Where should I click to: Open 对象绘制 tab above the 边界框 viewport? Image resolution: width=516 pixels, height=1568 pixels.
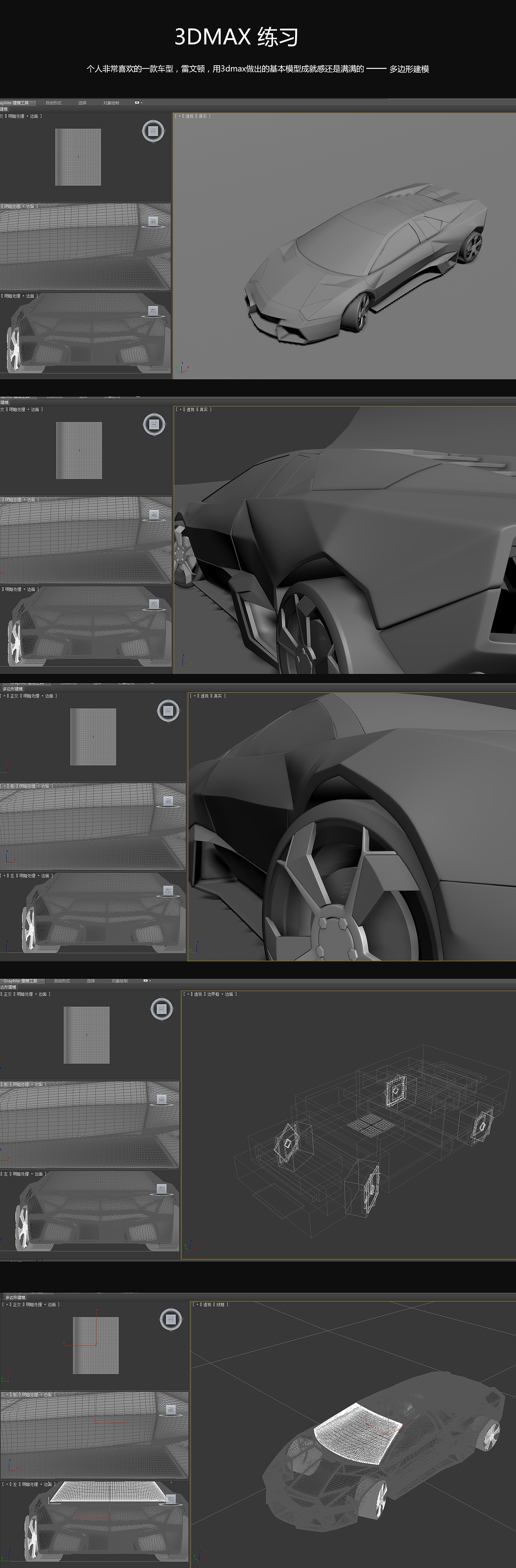(119, 980)
